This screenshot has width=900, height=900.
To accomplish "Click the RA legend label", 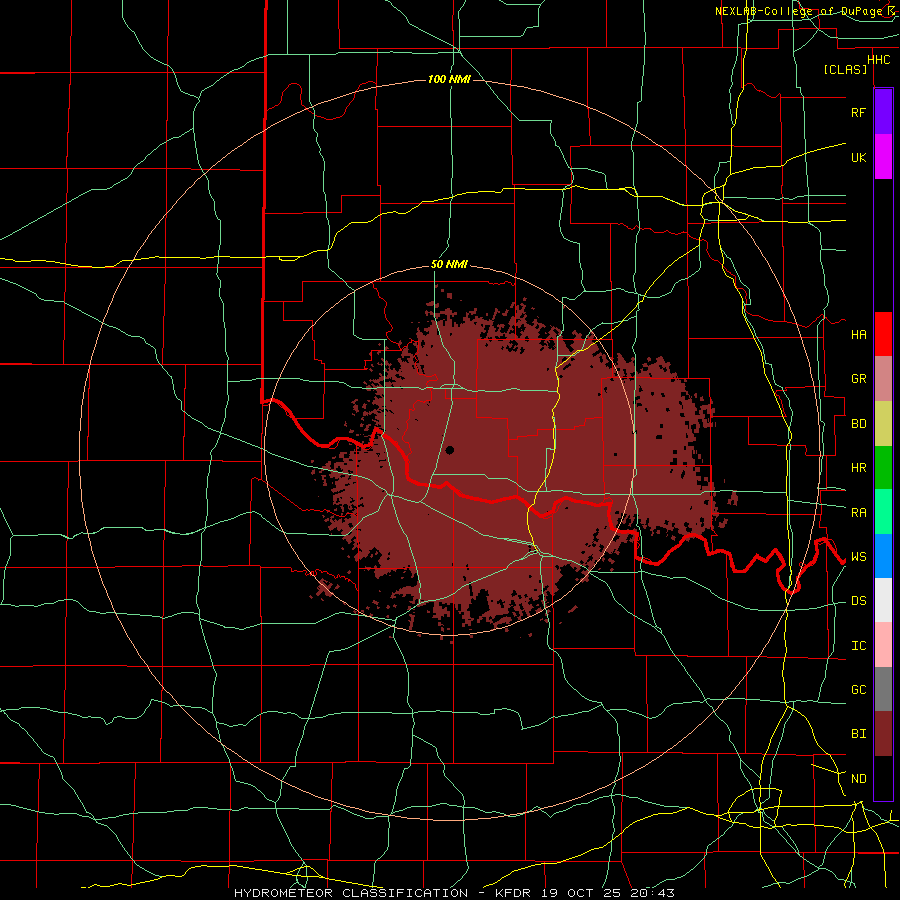I will [858, 512].
